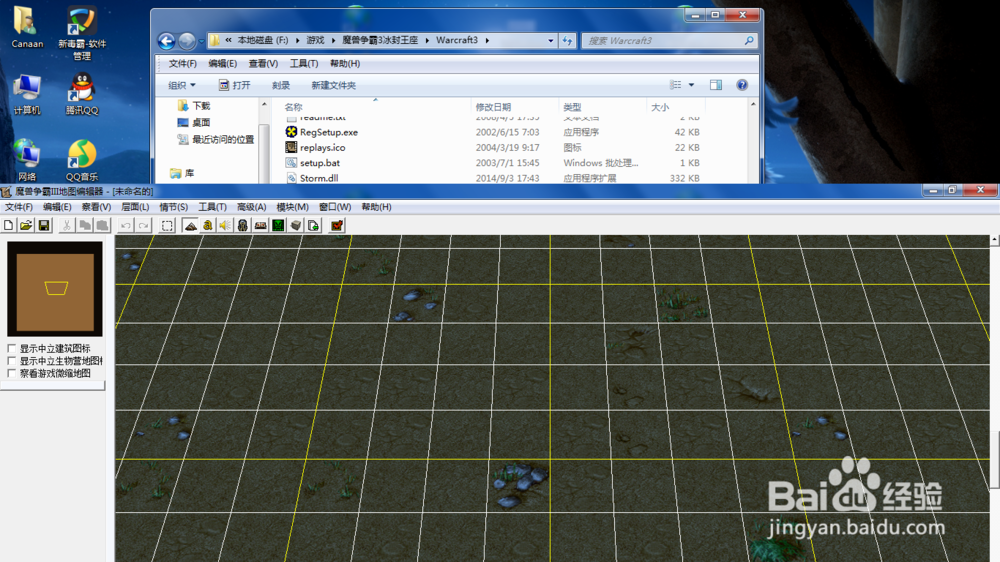Enable 显示中立生物营地图标 checkbox
The height and width of the screenshot is (562, 1000).
click(11, 361)
